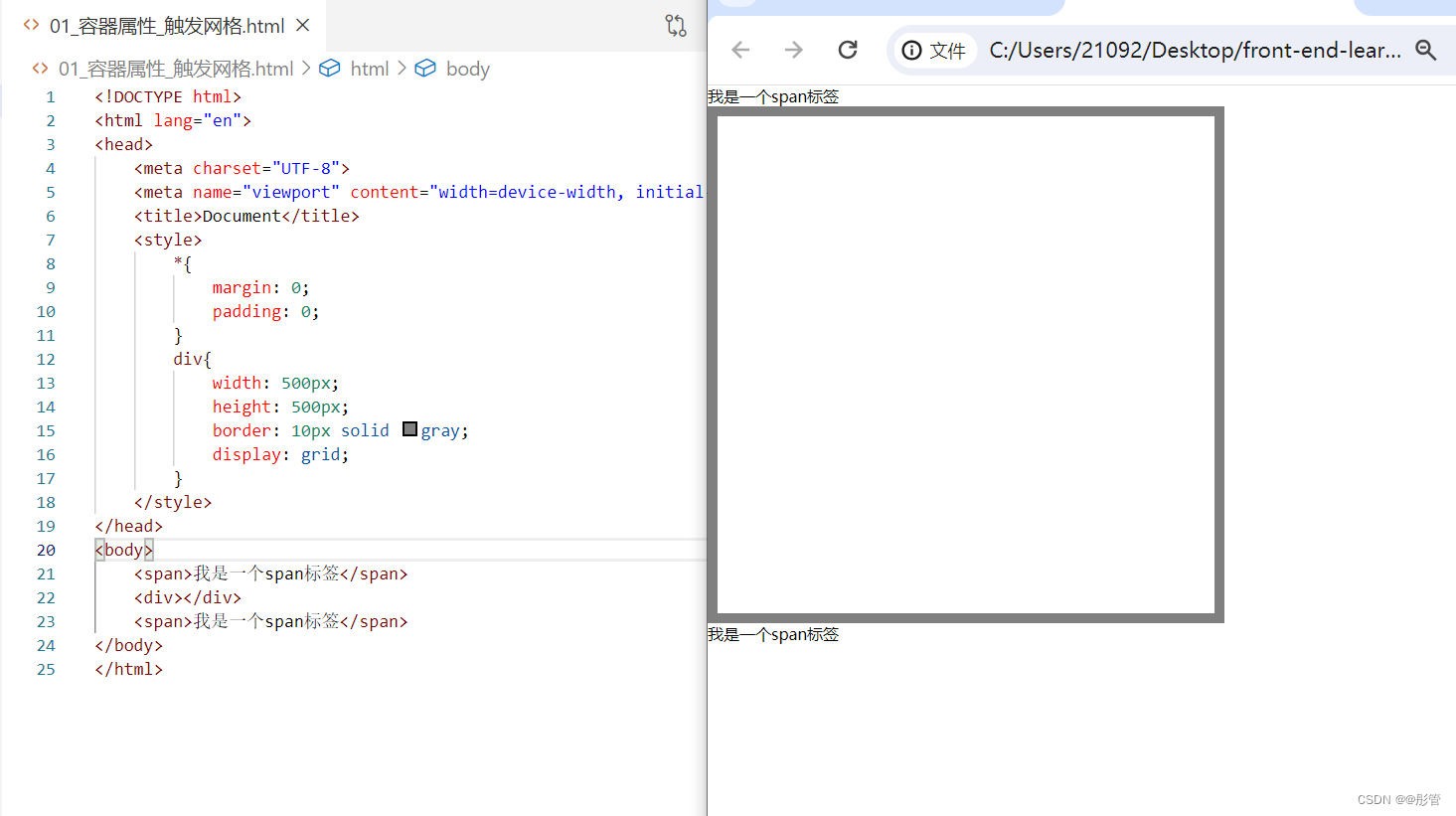The image size is (1456, 816).
Task: Click the <div></div> line
Action: point(188,597)
